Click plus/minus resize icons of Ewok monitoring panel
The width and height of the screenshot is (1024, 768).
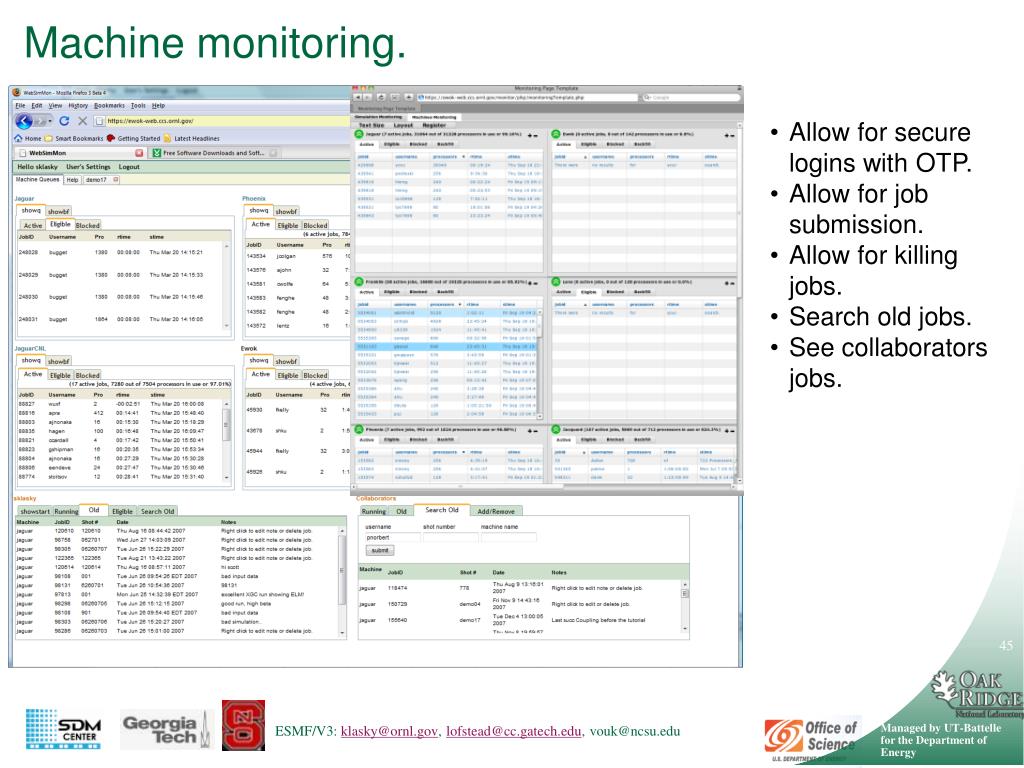coord(729,135)
